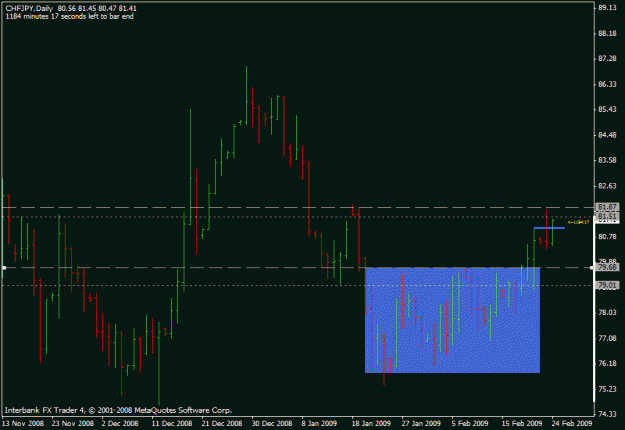Click the 85.43 price axis label
The width and height of the screenshot is (625, 430).
click(607, 109)
